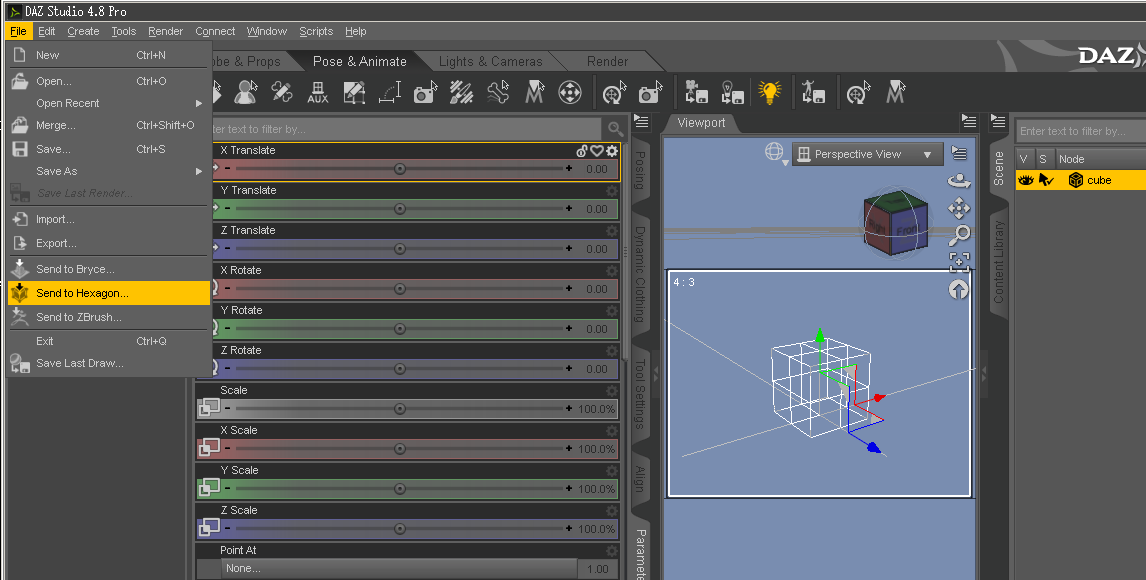Click the Scale gear icon
The height and width of the screenshot is (580, 1146).
coord(612,391)
